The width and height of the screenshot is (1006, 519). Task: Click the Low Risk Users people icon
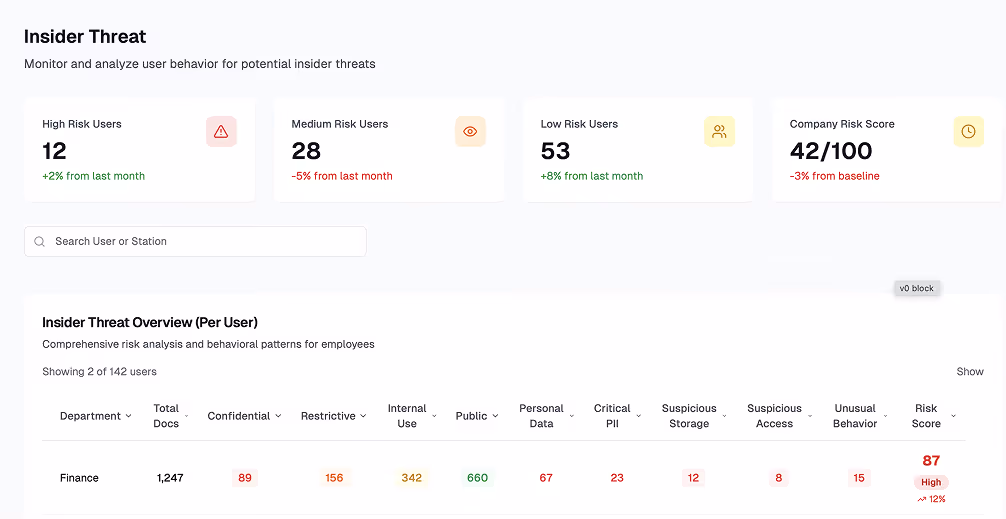(x=719, y=132)
